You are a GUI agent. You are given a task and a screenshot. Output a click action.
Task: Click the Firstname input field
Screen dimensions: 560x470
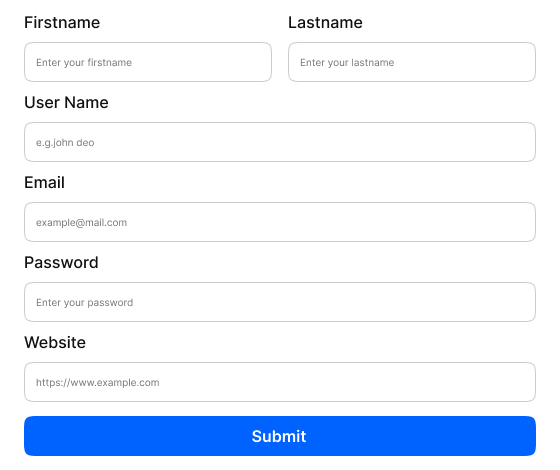tap(148, 62)
